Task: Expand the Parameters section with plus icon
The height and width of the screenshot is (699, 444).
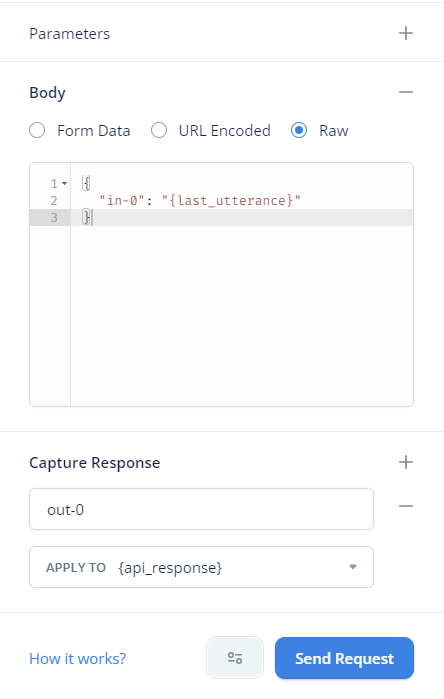Action: point(406,33)
